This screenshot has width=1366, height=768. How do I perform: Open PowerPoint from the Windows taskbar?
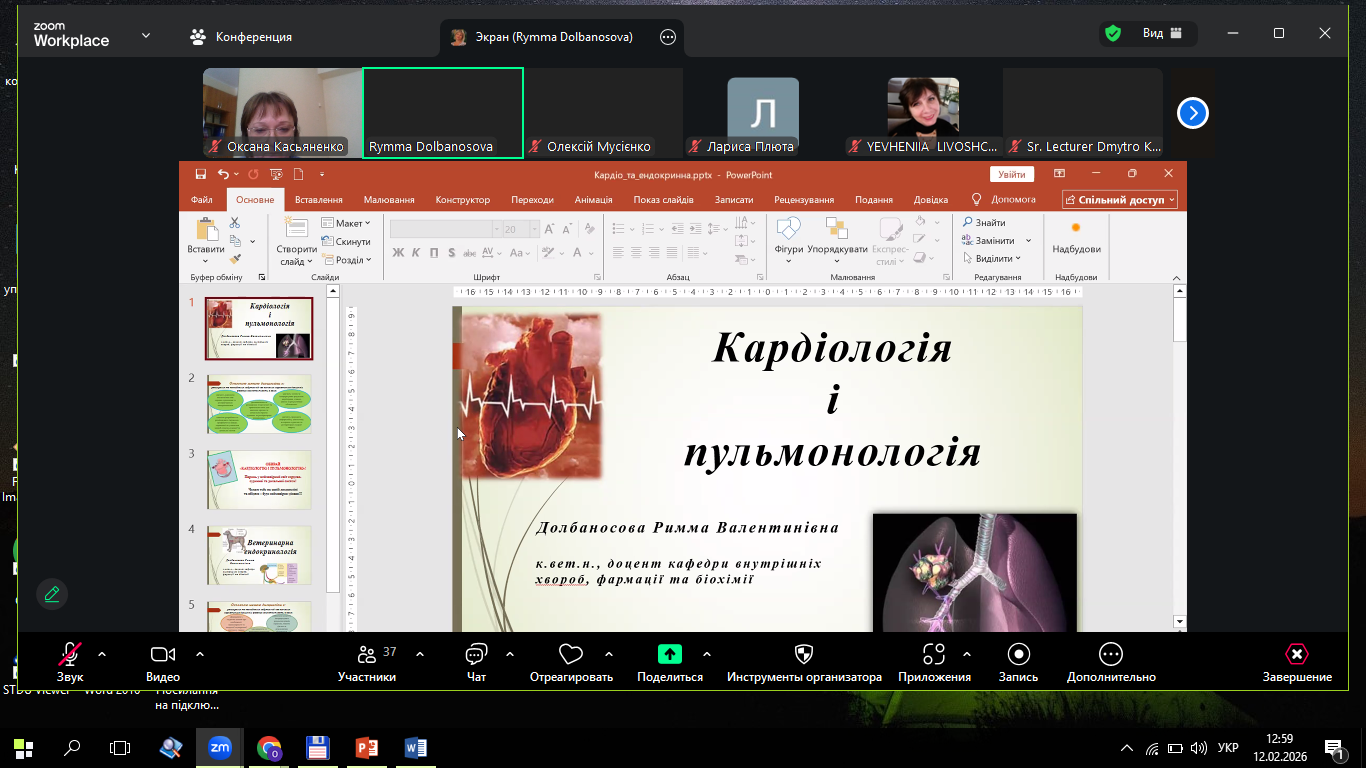pyautogui.click(x=367, y=747)
